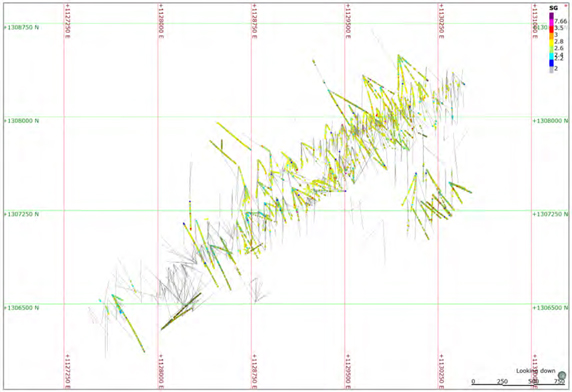
Task: Click the top +1129500 E gridline label
Action: pyautogui.click(x=348, y=21)
